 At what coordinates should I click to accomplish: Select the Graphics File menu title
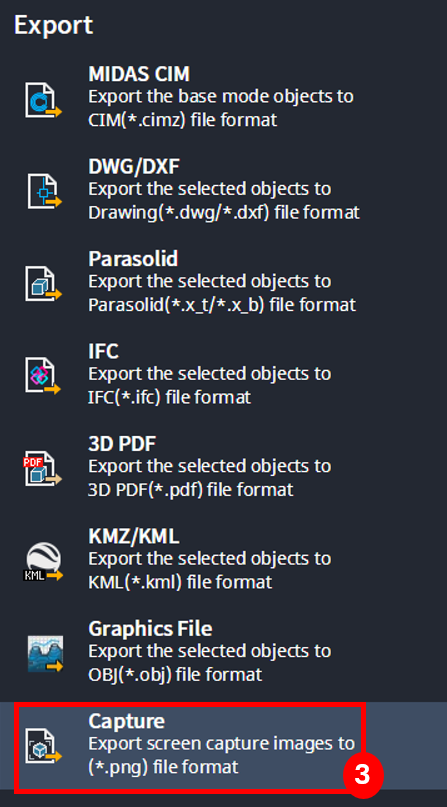[x=150, y=629]
